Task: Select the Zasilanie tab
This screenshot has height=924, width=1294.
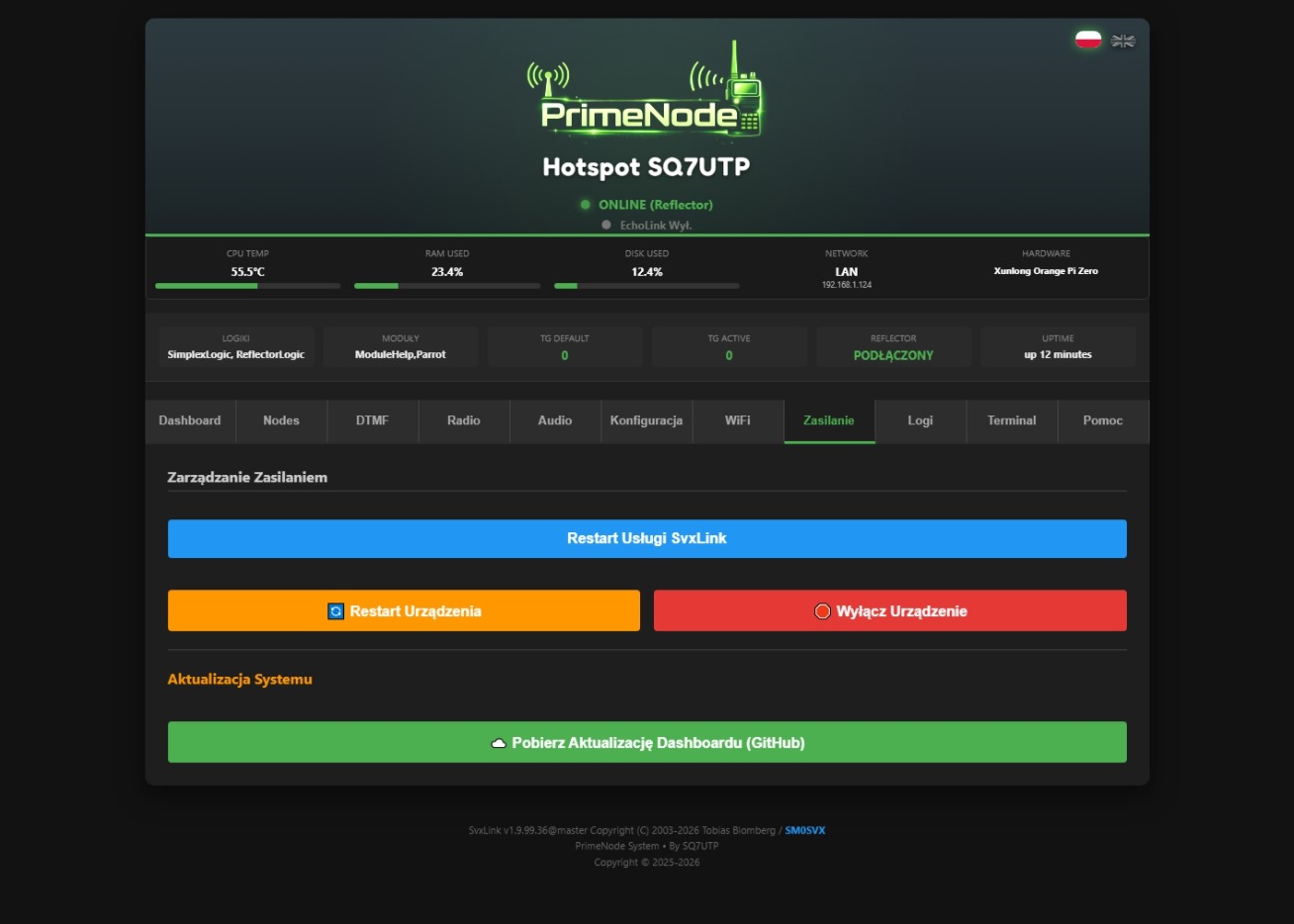Action: coord(829,421)
